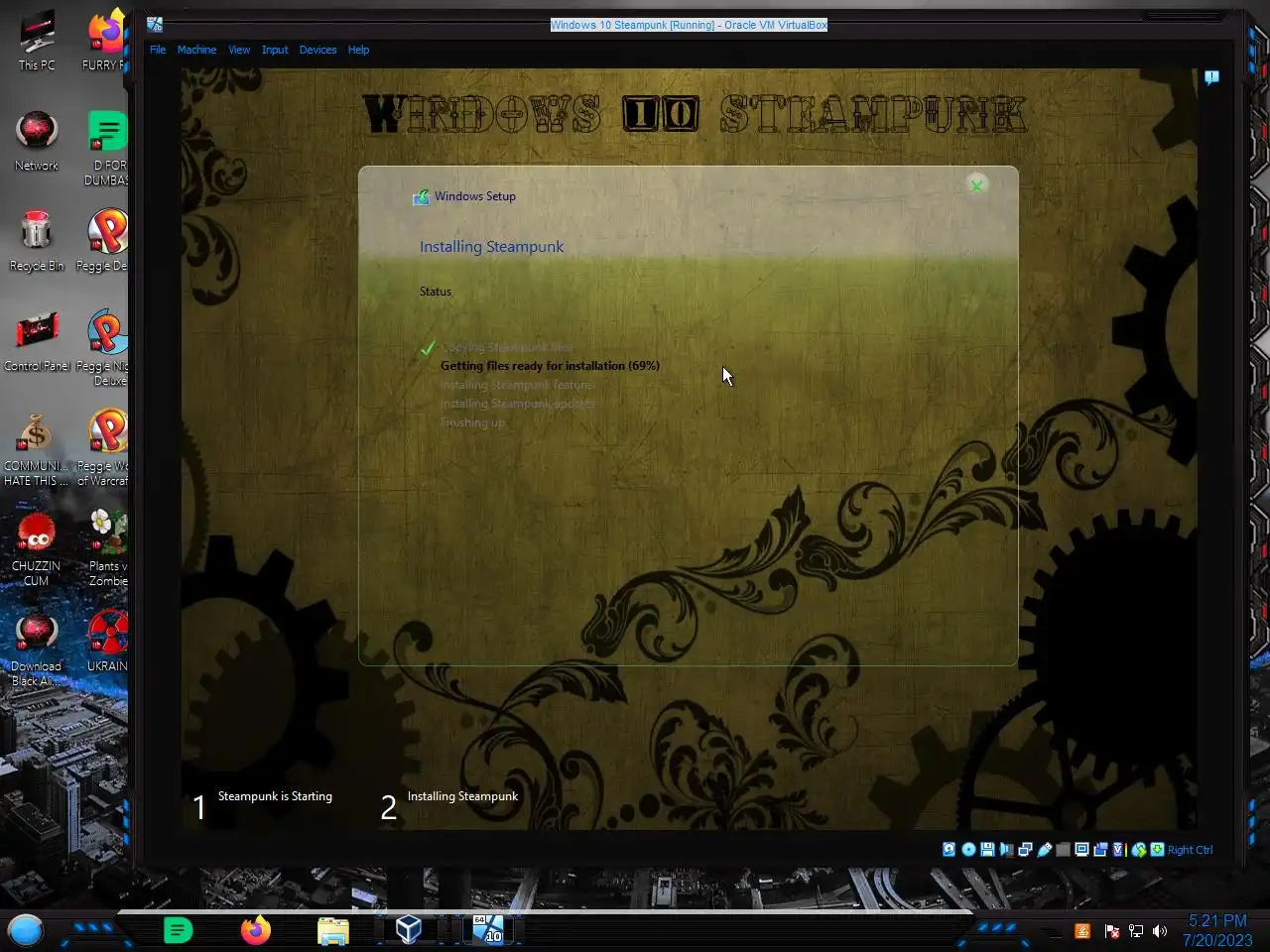Open the green chat app on taskbar

click(178, 930)
